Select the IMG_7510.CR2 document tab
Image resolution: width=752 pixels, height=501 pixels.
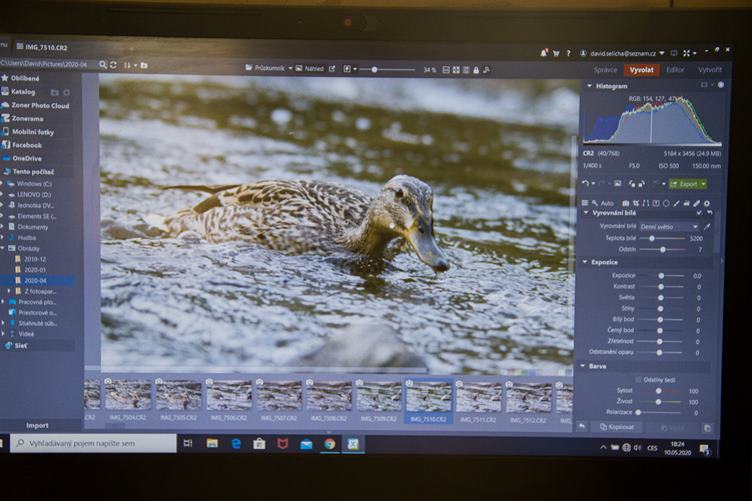42,47
